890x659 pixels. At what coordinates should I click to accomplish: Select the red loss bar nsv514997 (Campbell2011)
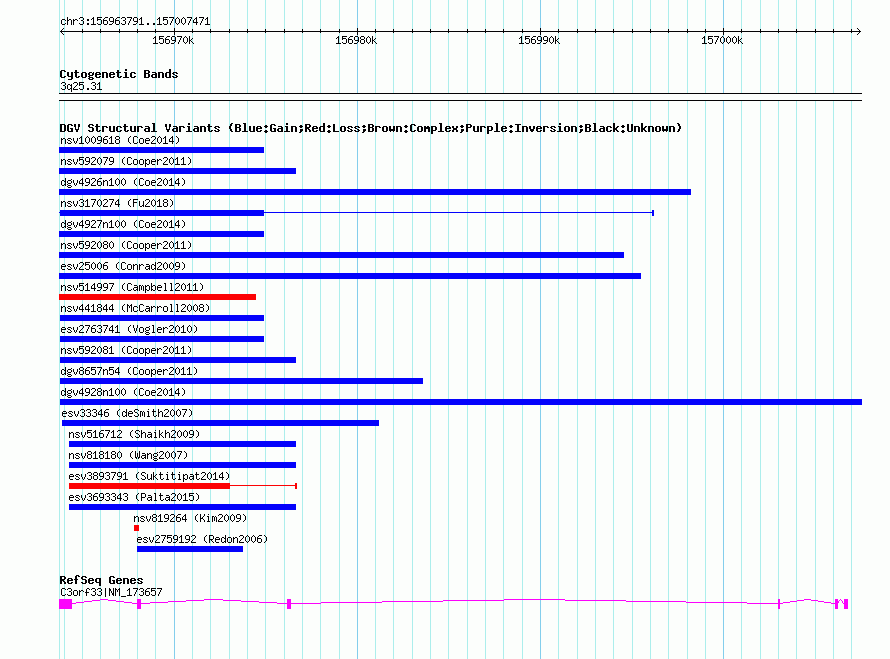(x=157, y=297)
